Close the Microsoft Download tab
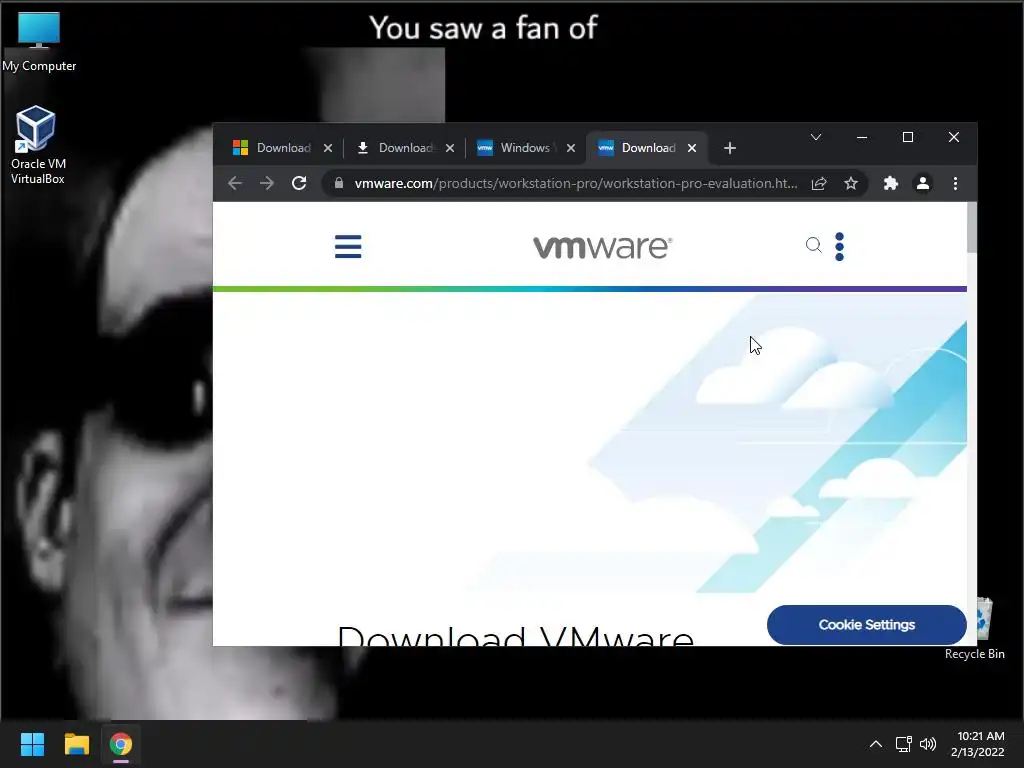1024x768 pixels. [x=328, y=148]
